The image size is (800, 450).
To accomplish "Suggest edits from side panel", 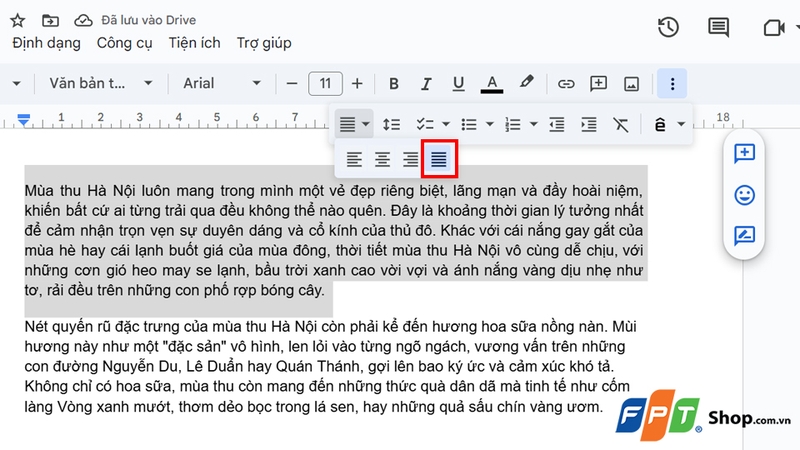I will [x=744, y=236].
